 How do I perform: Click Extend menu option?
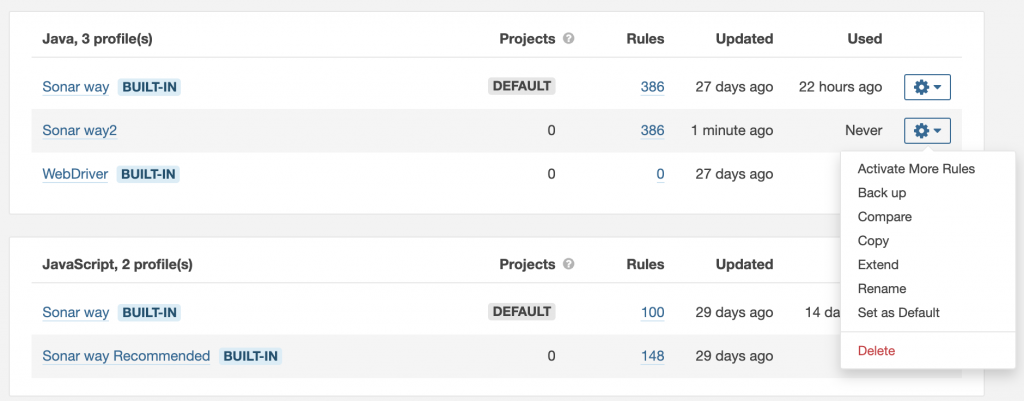pos(878,265)
